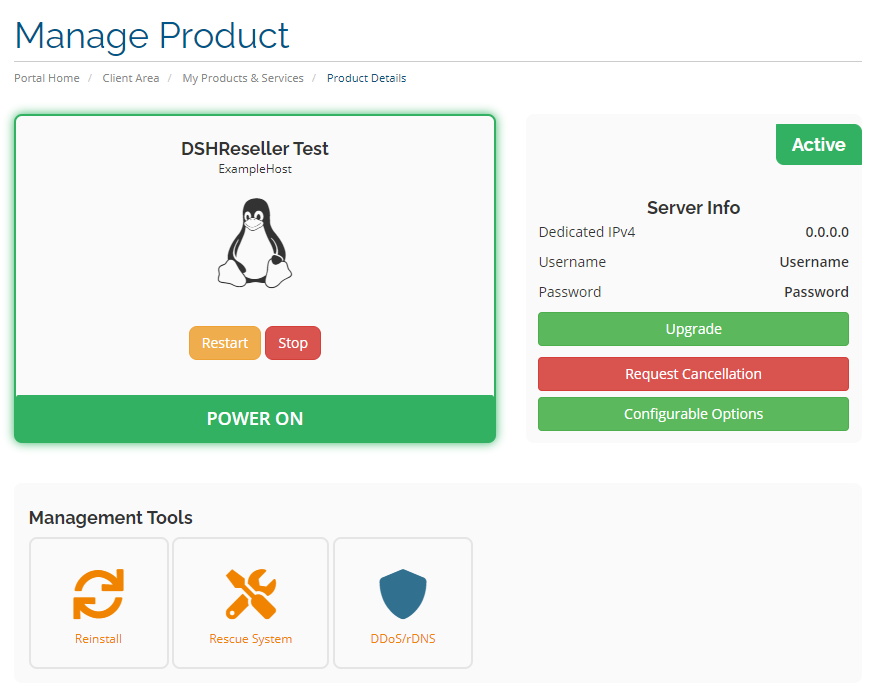
Task: Click the orange Reinstall arrows icon
Action: pyautogui.click(x=98, y=594)
